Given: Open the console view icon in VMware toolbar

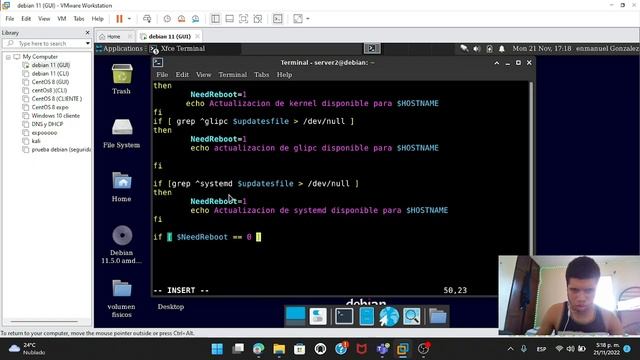Looking at the screenshot, I should (x=278, y=19).
